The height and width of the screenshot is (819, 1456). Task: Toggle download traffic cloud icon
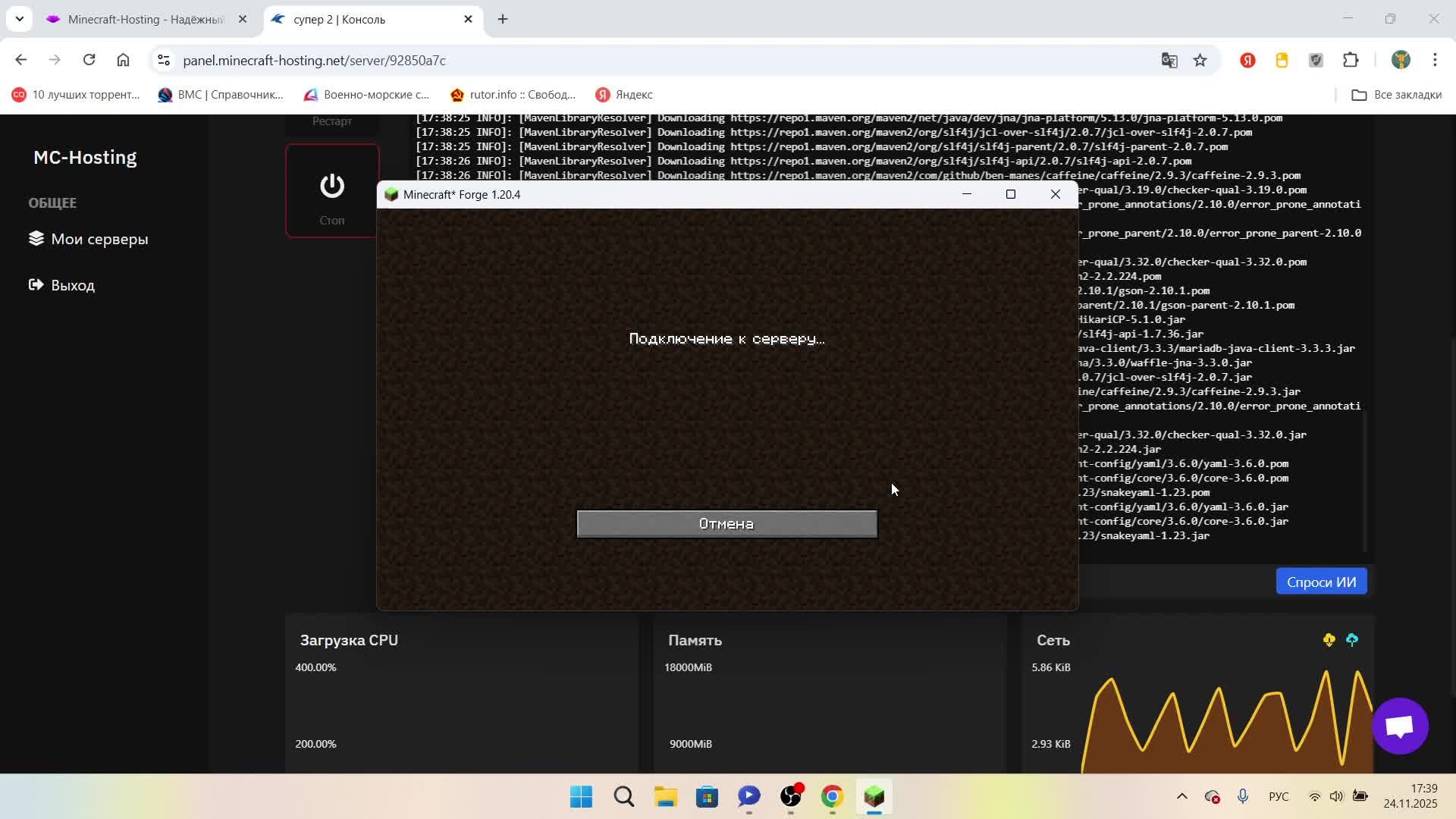click(1329, 640)
